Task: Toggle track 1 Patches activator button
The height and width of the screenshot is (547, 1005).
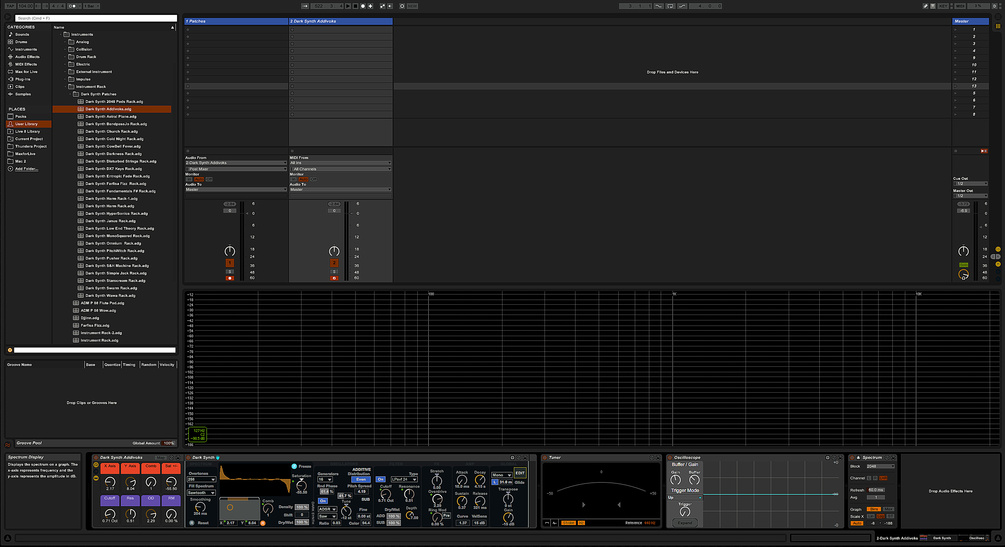Action: click(x=230, y=263)
